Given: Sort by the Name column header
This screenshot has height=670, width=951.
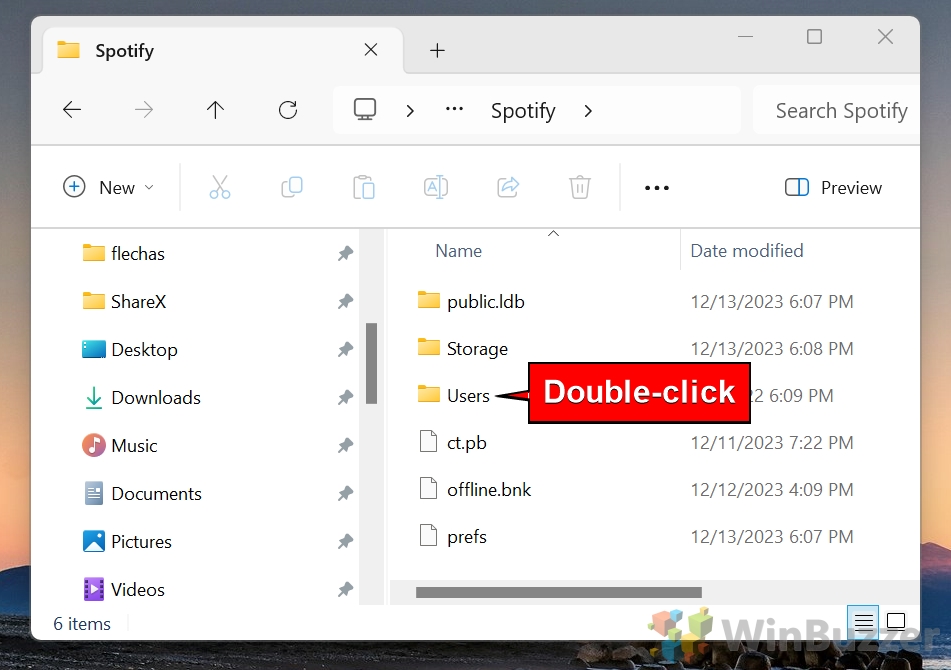Looking at the screenshot, I should click(x=459, y=251).
